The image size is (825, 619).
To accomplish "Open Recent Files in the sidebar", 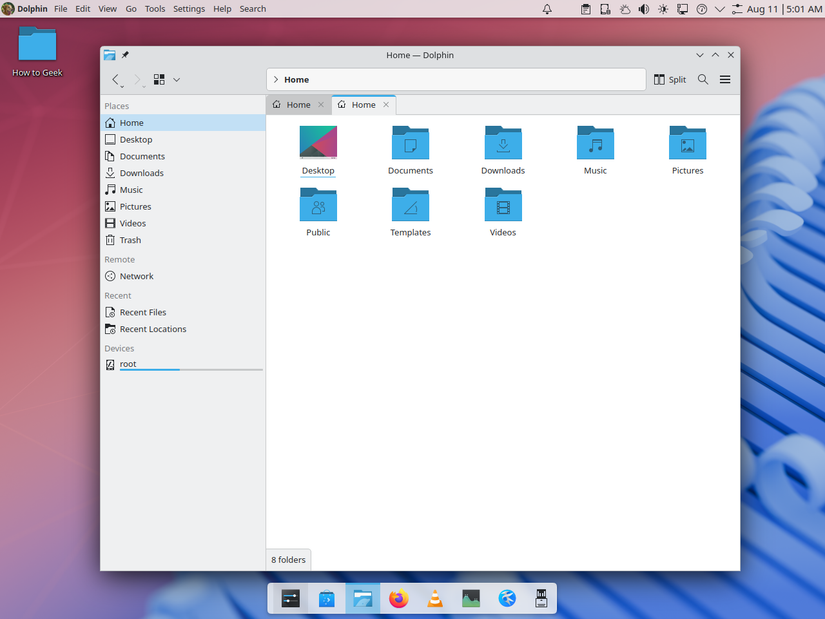I will point(142,311).
